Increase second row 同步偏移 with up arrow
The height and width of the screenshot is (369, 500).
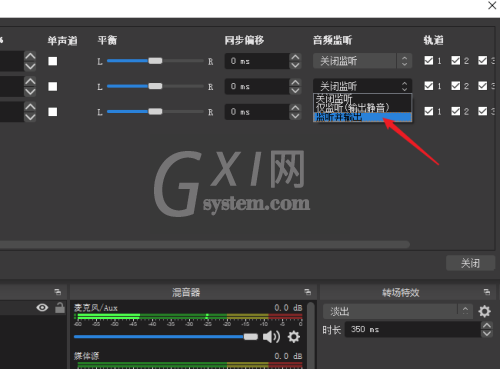(x=295, y=82)
